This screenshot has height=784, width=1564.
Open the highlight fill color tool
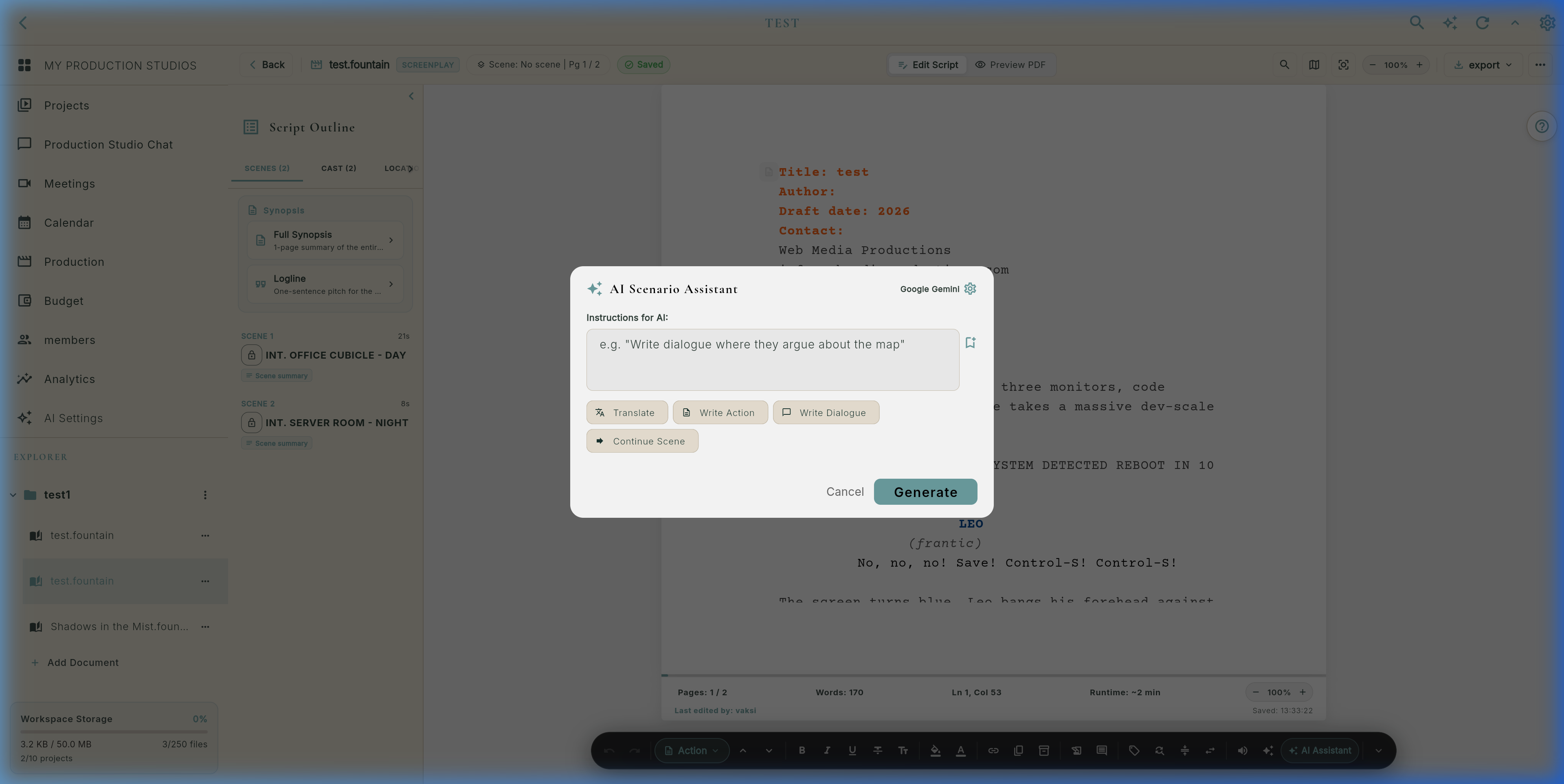(x=935, y=751)
